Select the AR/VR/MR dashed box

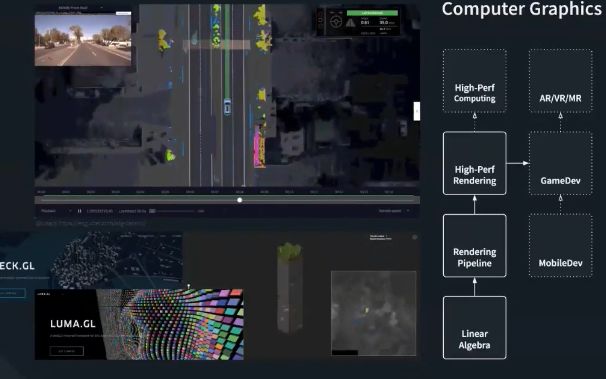560,81
